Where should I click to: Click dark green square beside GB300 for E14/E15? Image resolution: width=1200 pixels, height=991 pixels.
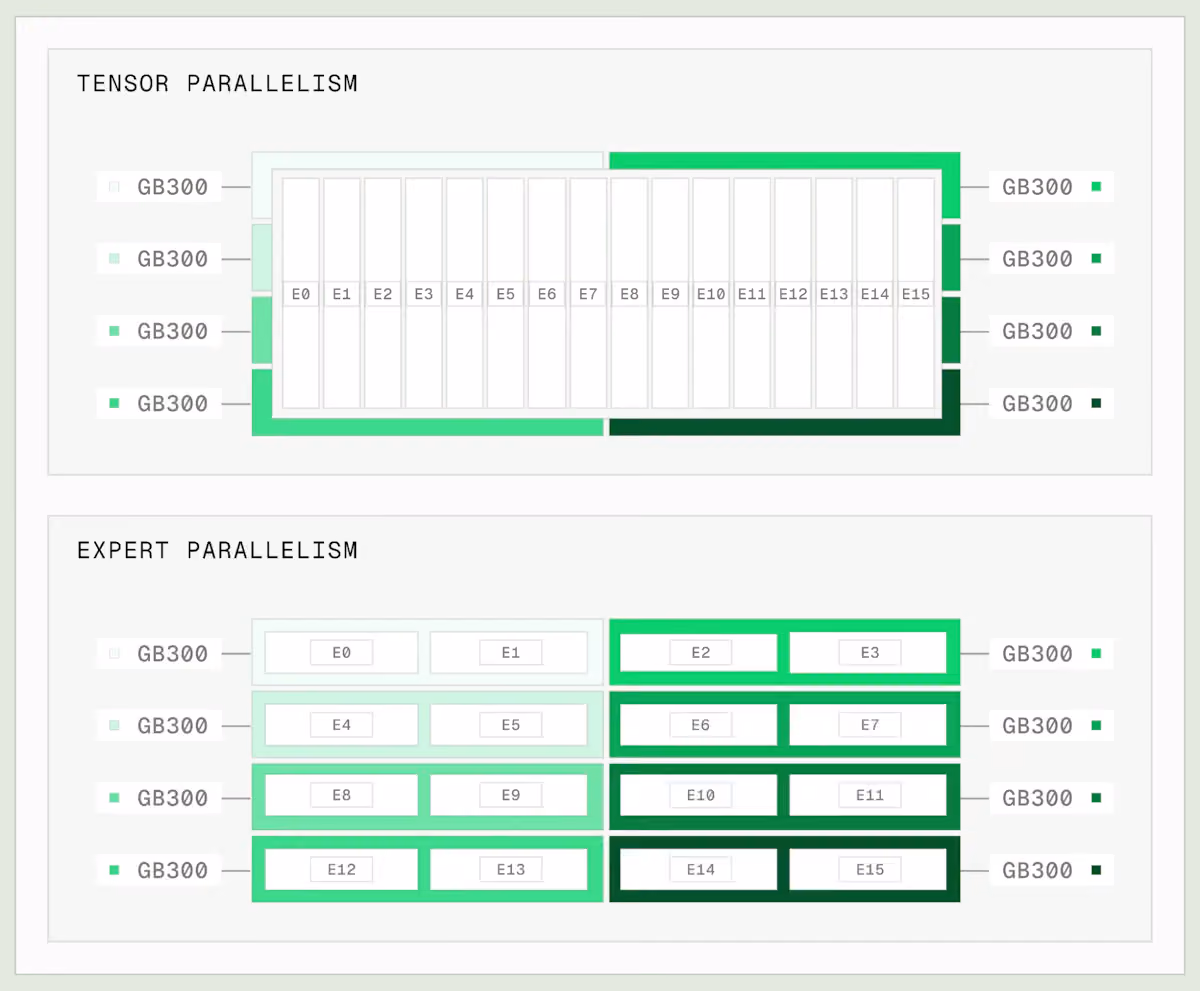coord(1096,869)
